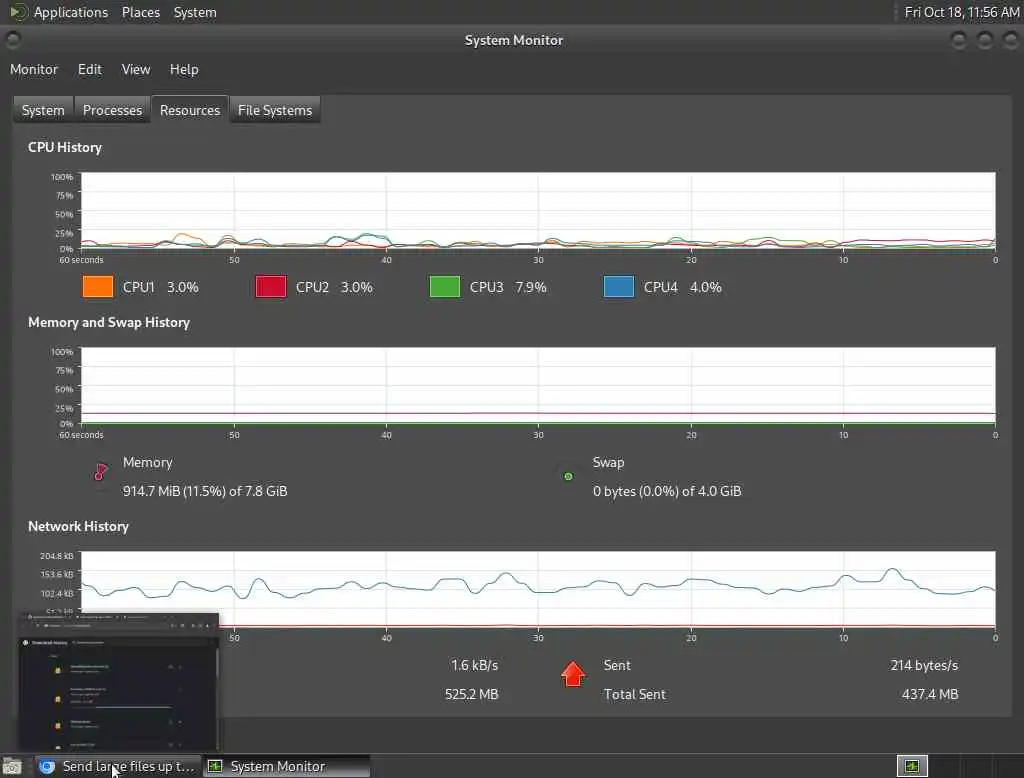The width and height of the screenshot is (1024, 778).
Task: Click the Sent label beside the red arrow
Action: coord(617,665)
